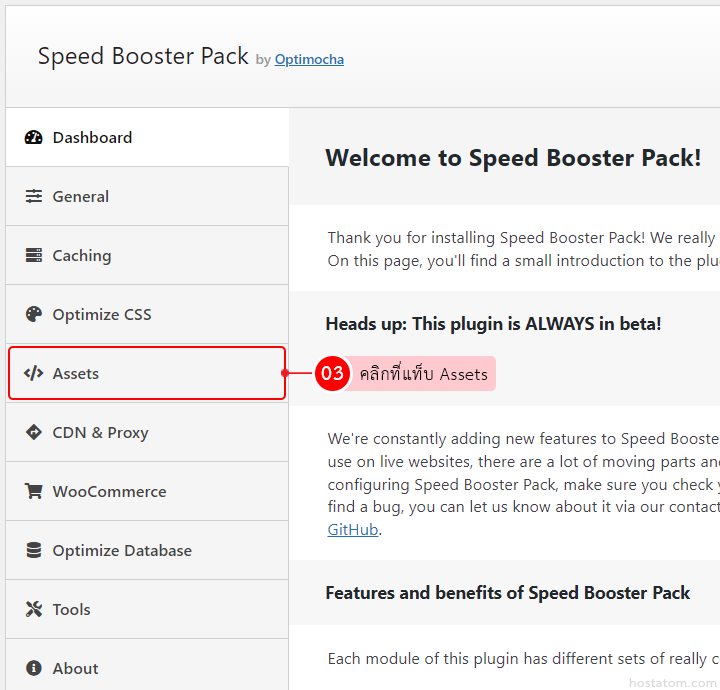Click the Optimize Database stack icon
This screenshot has height=690, width=720.
coord(34,551)
